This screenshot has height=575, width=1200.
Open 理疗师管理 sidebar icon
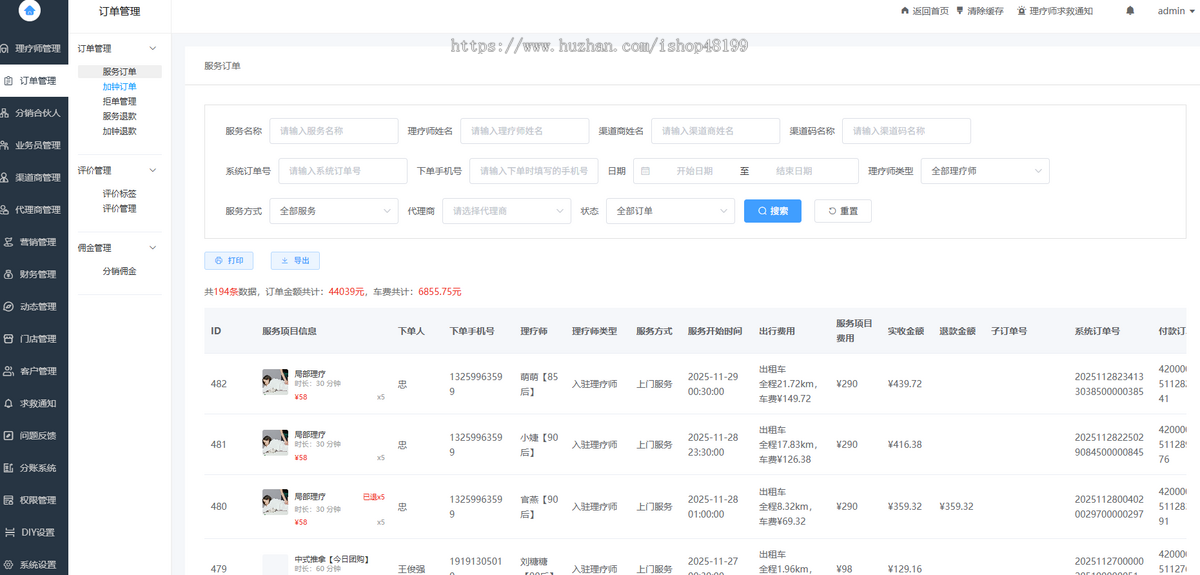(x=6, y=48)
